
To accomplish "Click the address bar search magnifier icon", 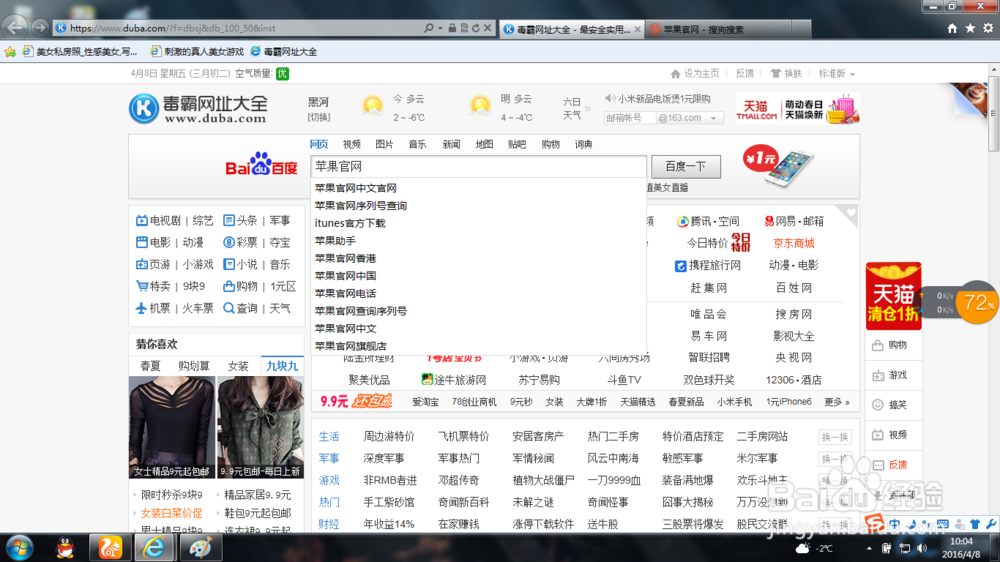I will pos(429,28).
